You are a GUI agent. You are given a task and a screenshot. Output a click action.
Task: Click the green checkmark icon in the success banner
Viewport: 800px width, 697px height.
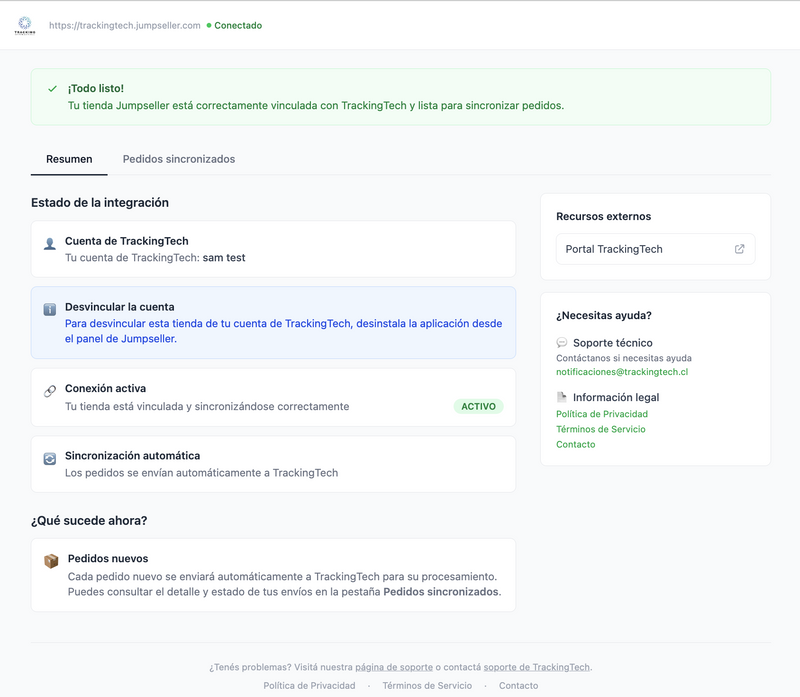(52, 89)
